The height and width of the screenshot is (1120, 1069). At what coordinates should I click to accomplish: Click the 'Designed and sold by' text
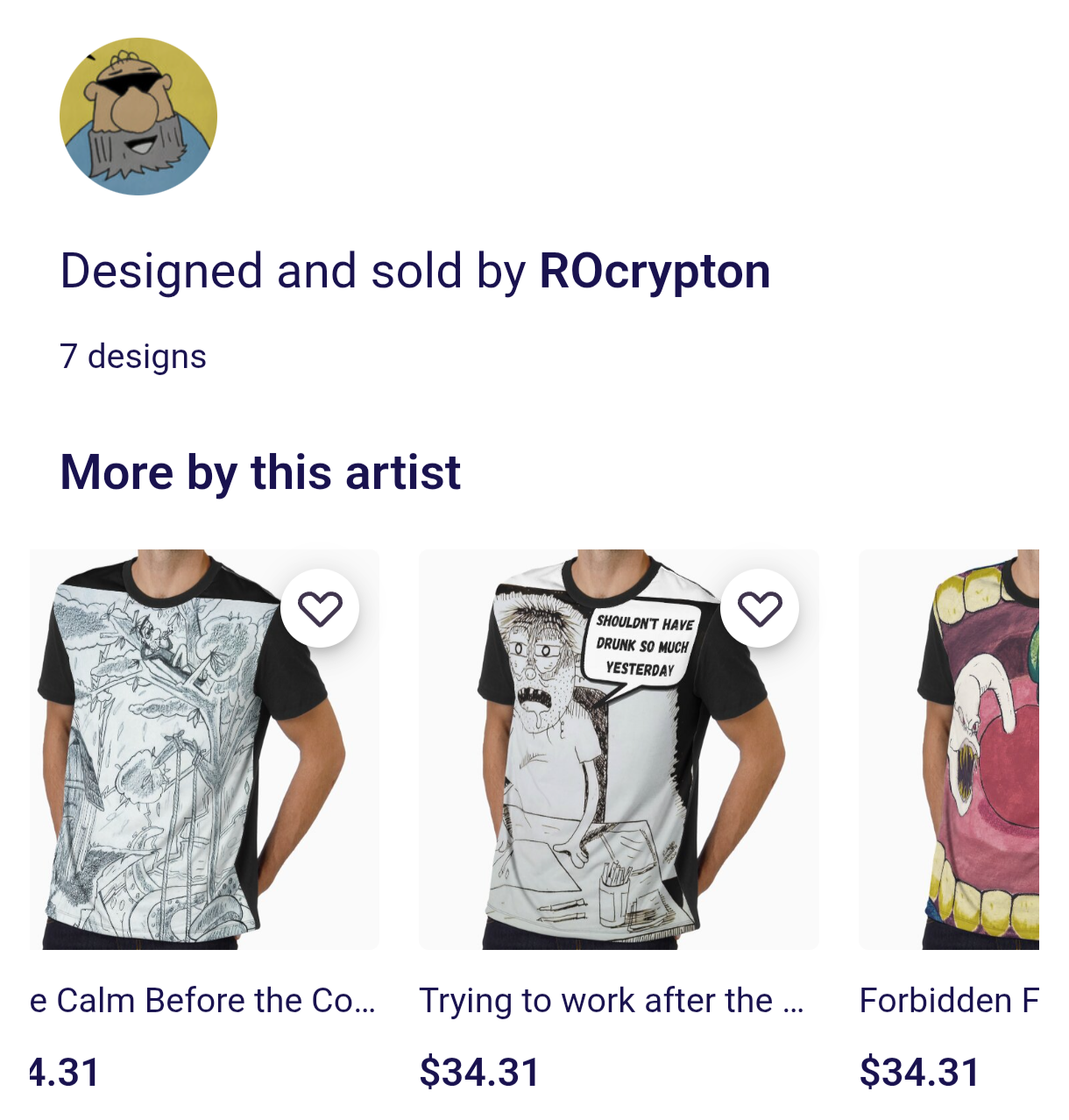[x=293, y=271]
